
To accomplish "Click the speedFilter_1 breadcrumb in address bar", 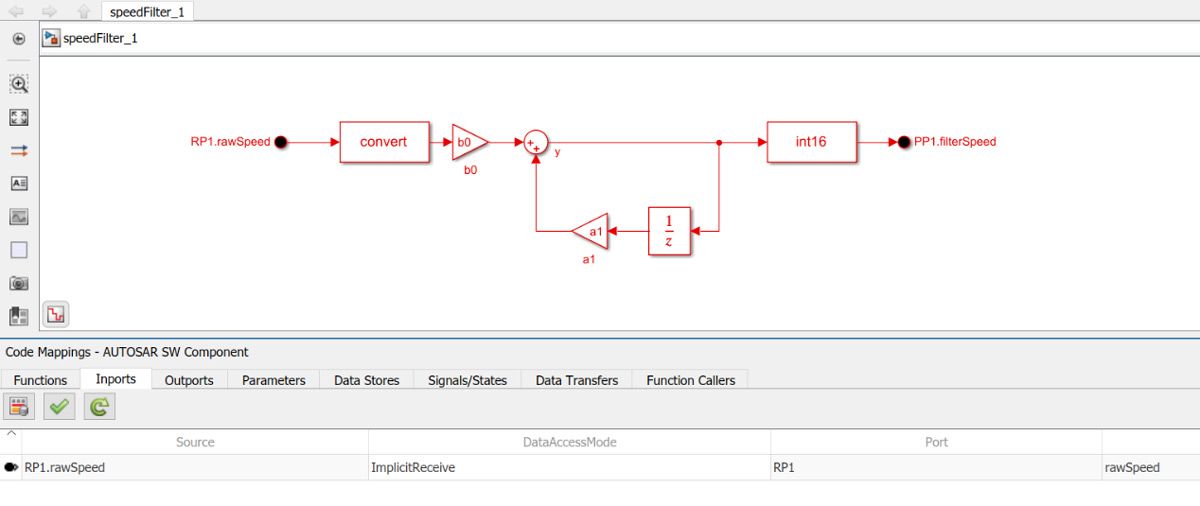I will pyautogui.click(x=99, y=38).
